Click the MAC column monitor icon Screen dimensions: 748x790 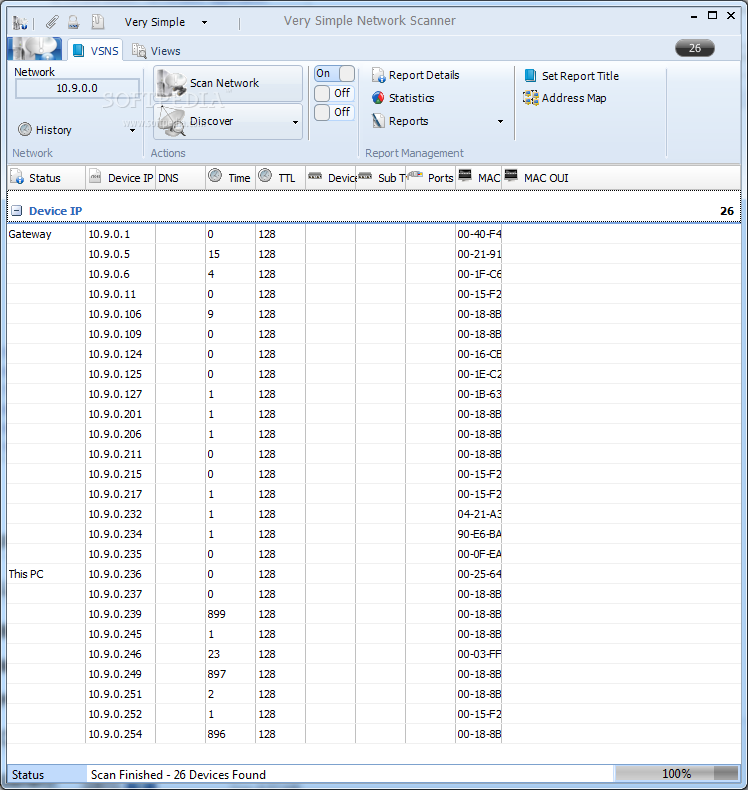(465, 175)
